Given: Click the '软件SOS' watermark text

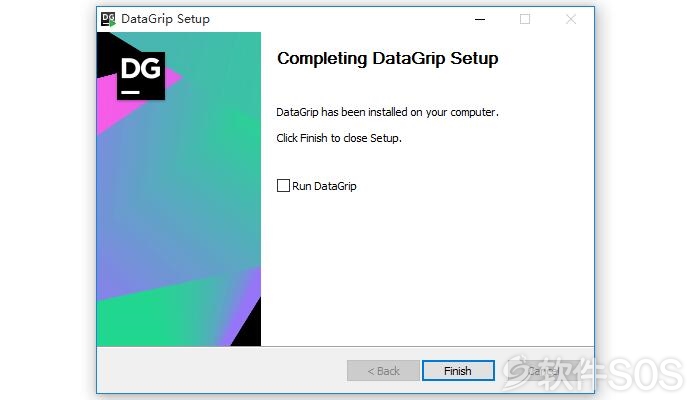Looking at the screenshot, I should coord(612,374).
